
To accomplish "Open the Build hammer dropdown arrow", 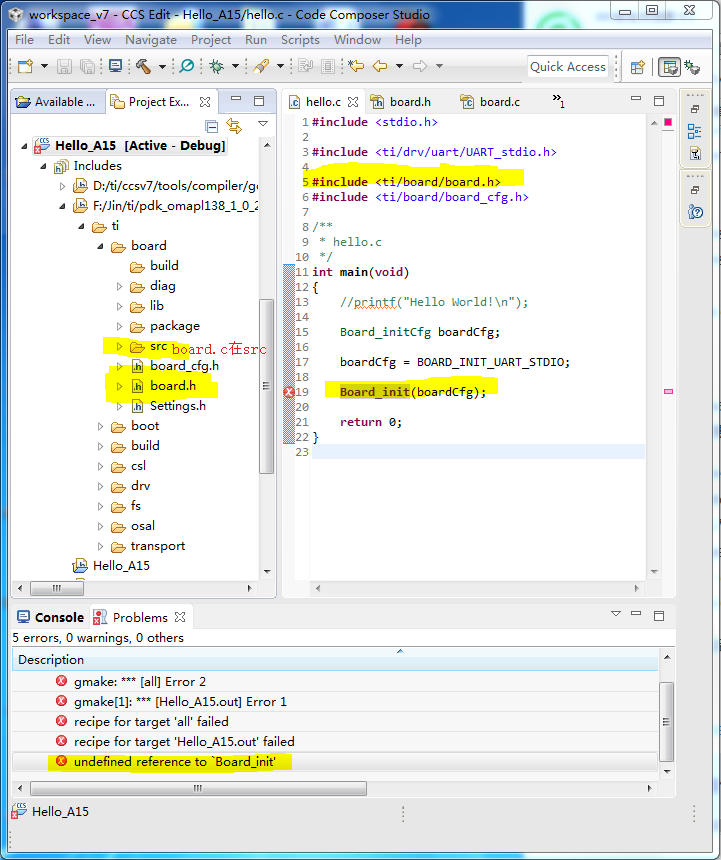I will pos(162,67).
